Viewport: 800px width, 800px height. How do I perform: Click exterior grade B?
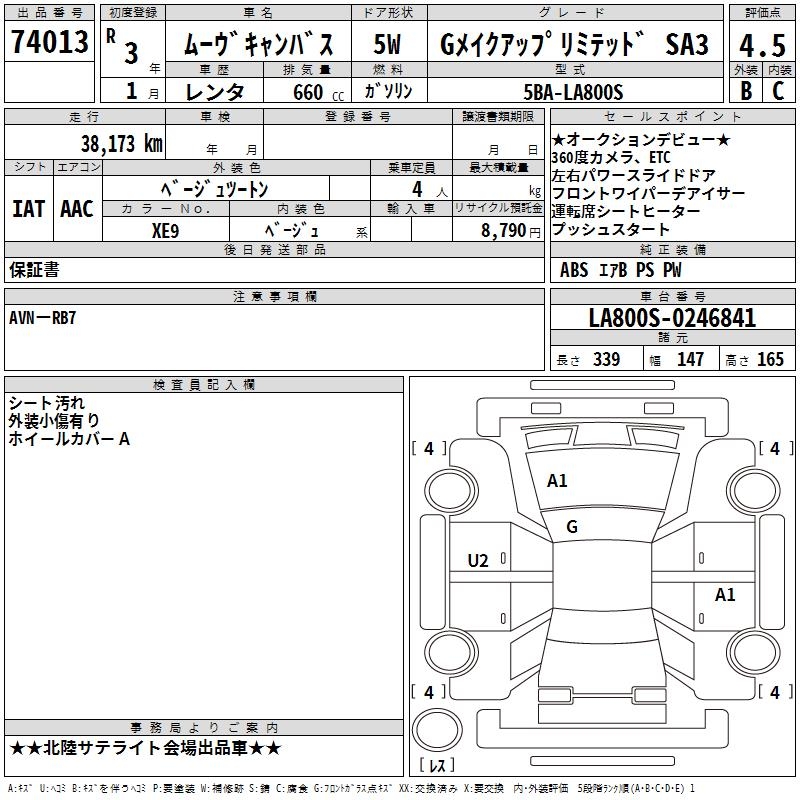pos(746,91)
